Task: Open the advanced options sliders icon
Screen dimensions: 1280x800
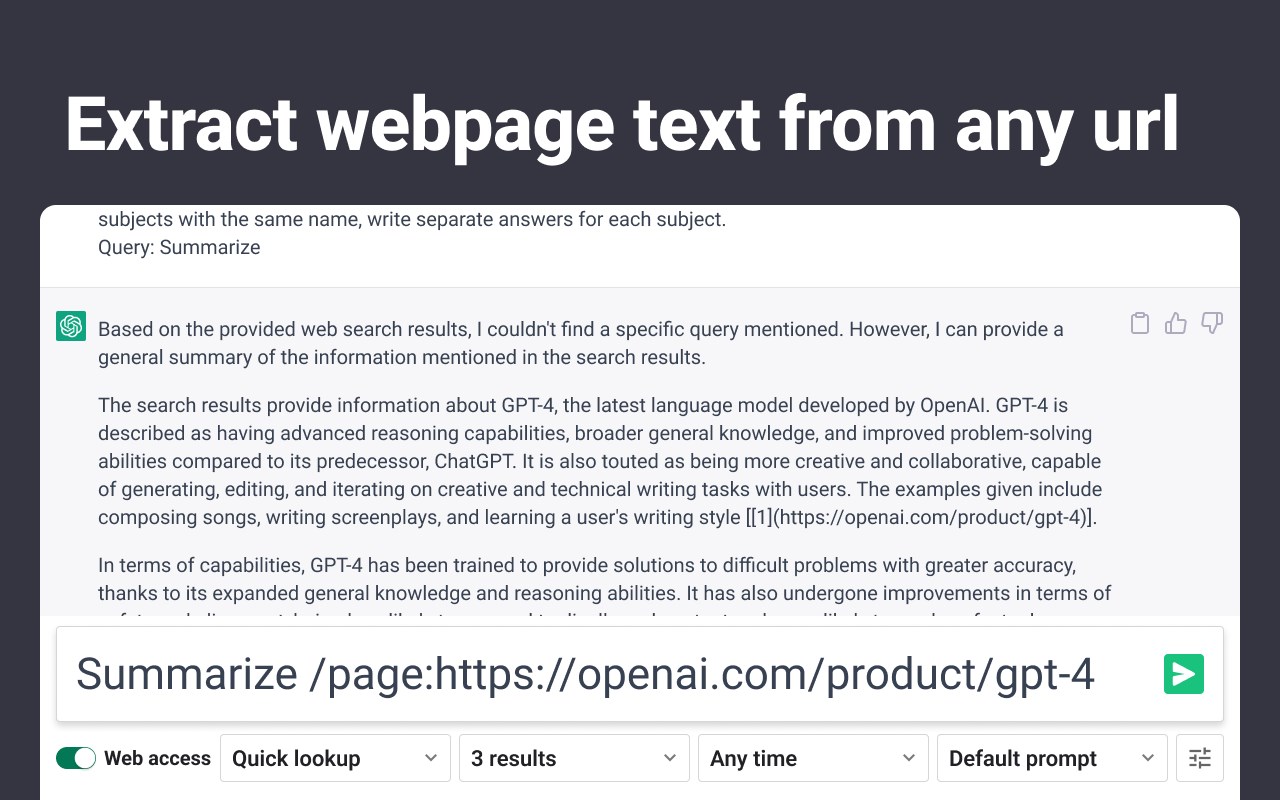Action: pyautogui.click(x=1200, y=758)
